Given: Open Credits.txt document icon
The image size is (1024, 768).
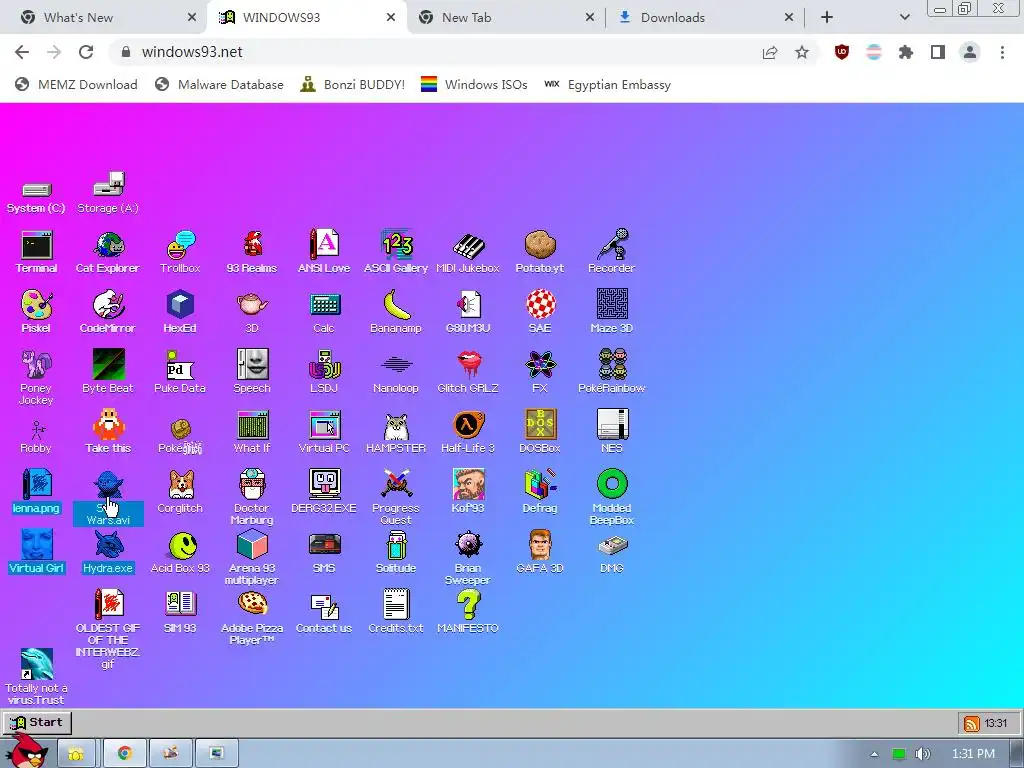Looking at the screenshot, I should pyautogui.click(x=396, y=612).
